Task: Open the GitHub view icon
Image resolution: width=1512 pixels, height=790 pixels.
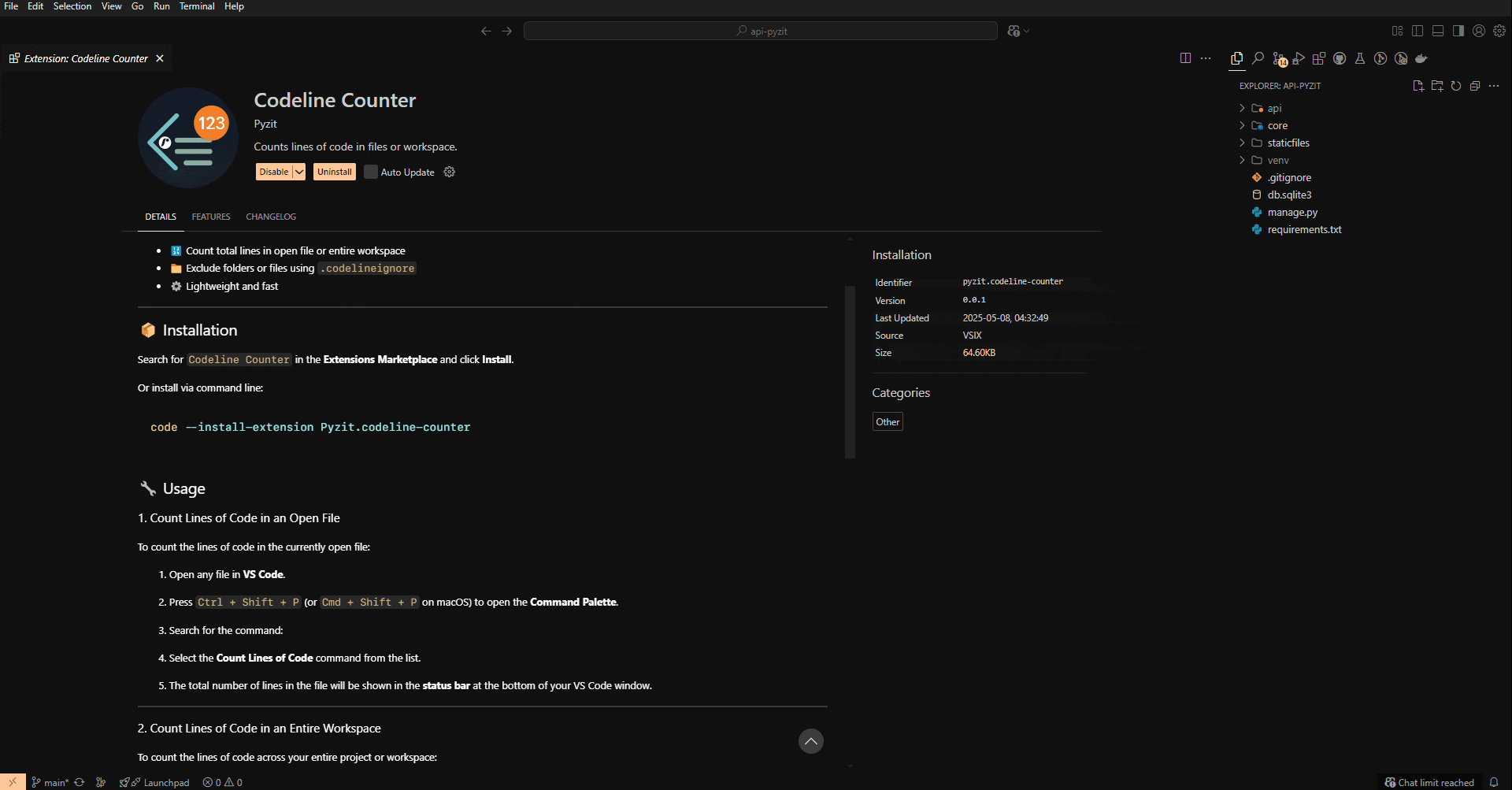Action: click(x=1340, y=58)
